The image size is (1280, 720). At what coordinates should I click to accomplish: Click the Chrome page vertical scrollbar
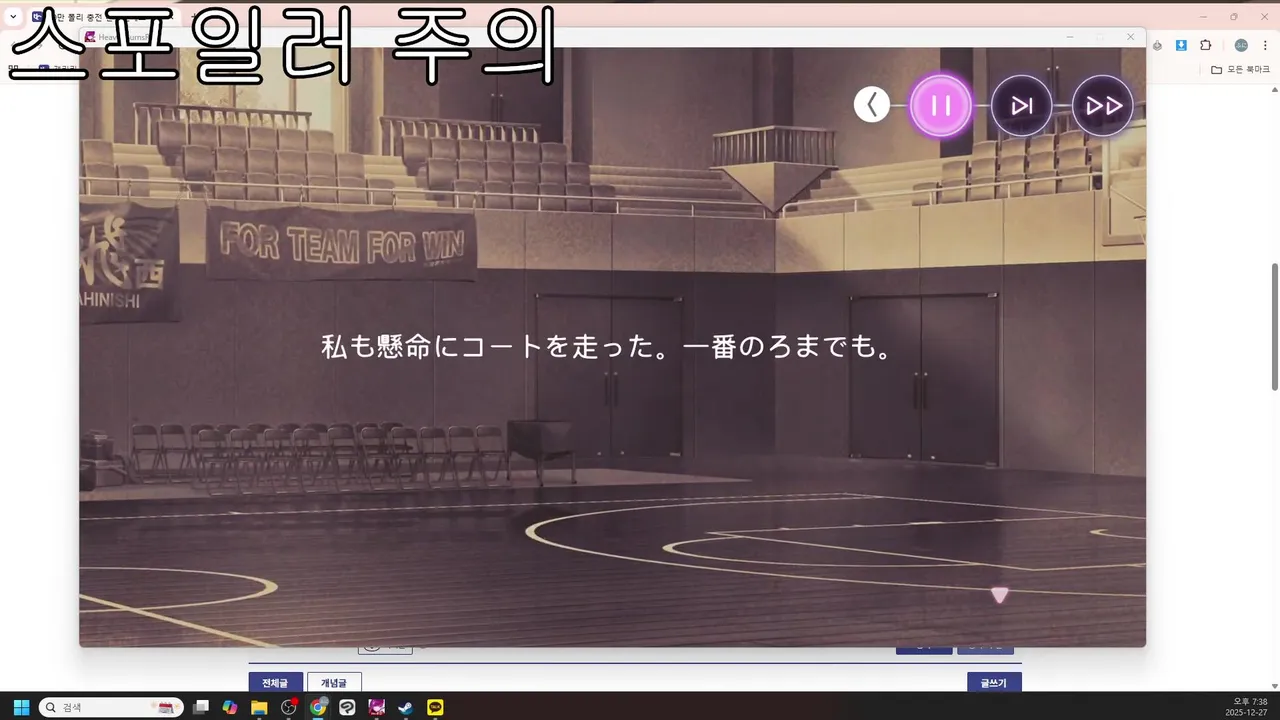[x=1274, y=327]
